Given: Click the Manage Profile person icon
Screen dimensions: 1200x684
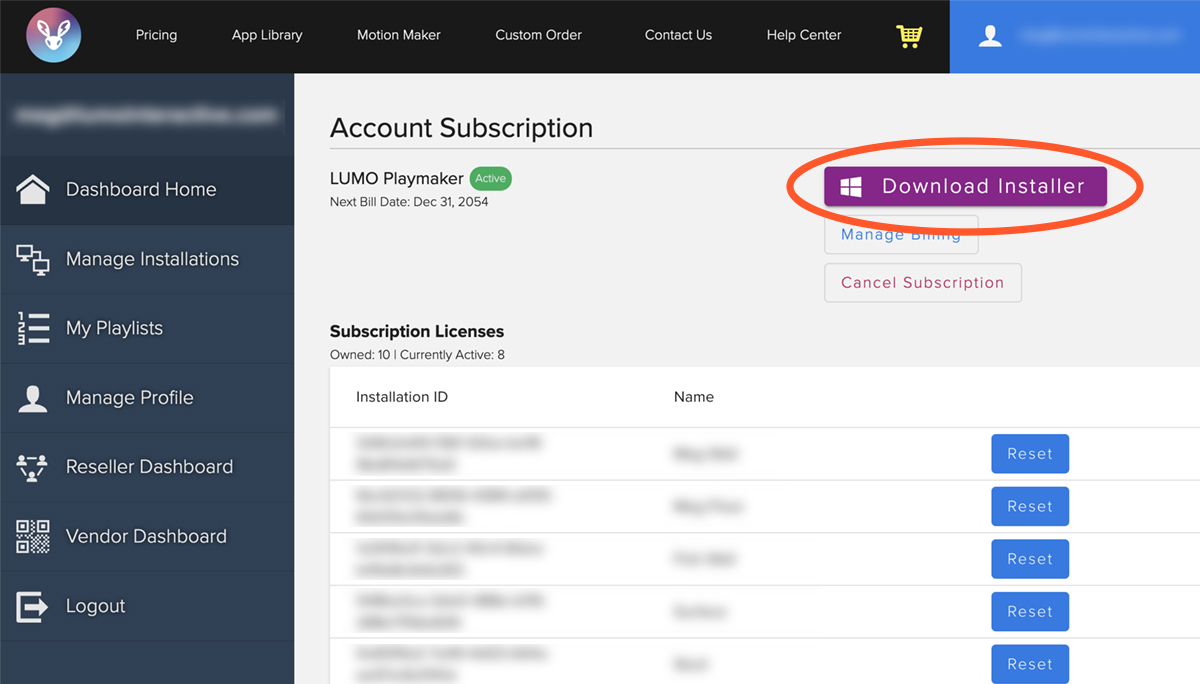Looking at the screenshot, I should pos(33,398).
